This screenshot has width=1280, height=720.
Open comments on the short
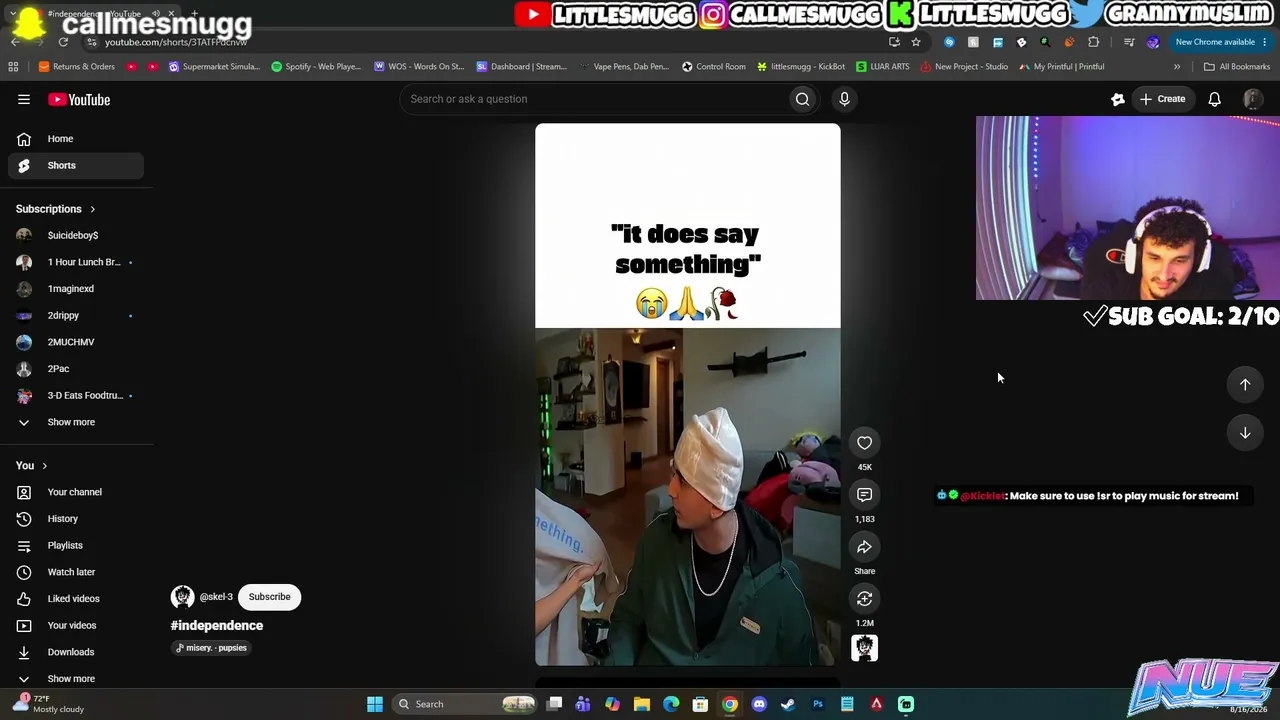(x=864, y=495)
